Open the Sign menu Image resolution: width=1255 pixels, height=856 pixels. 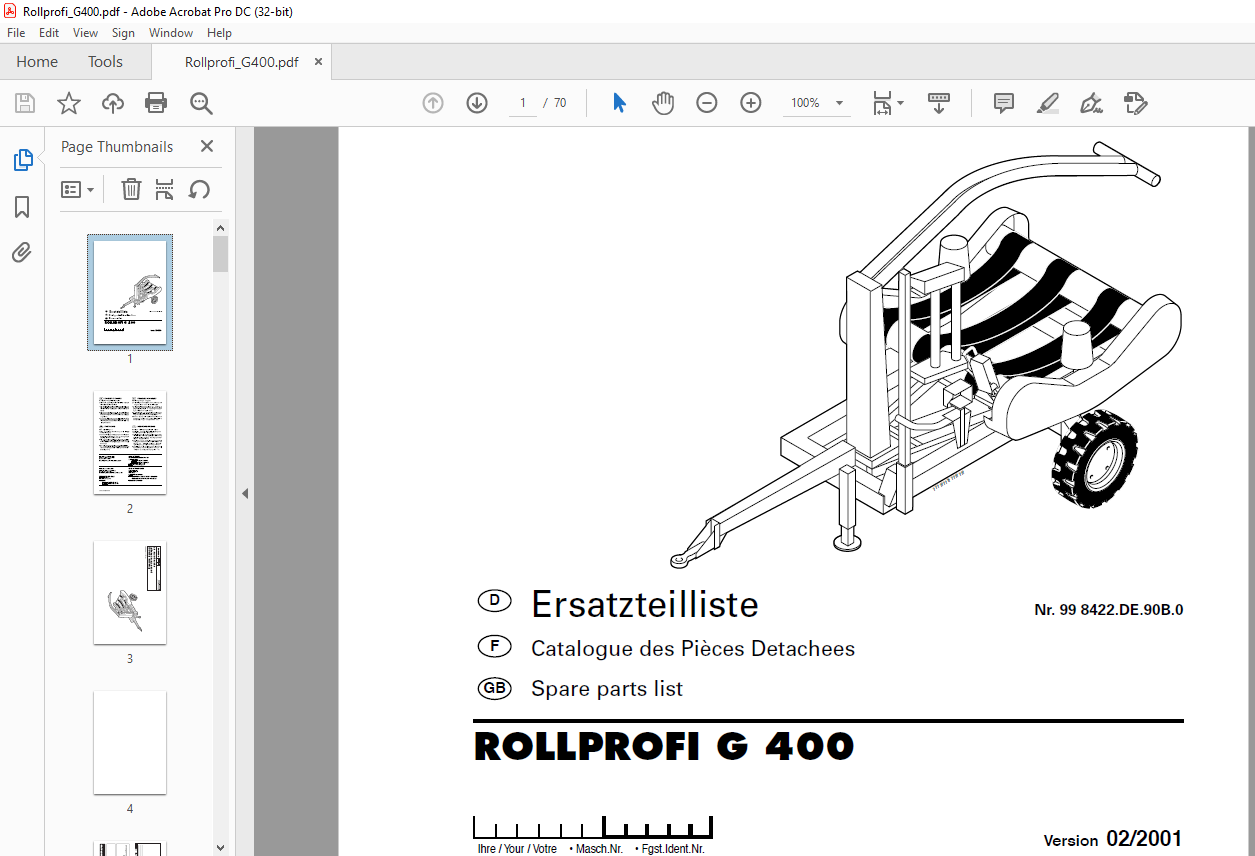coord(123,33)
